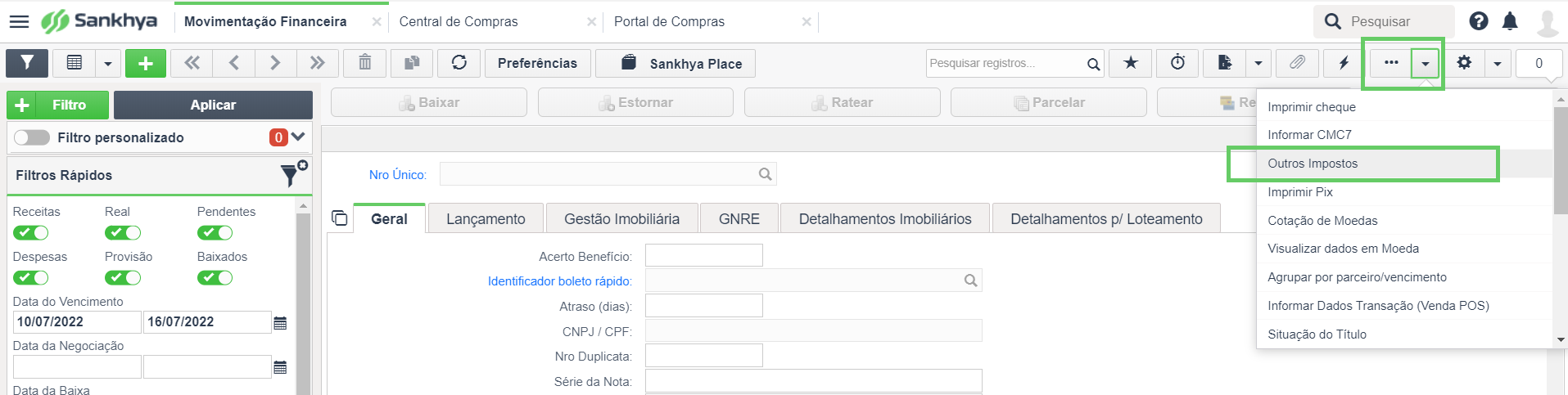
Task: Select Informar CMC7 menu entry
Action: coord(1404,135)
